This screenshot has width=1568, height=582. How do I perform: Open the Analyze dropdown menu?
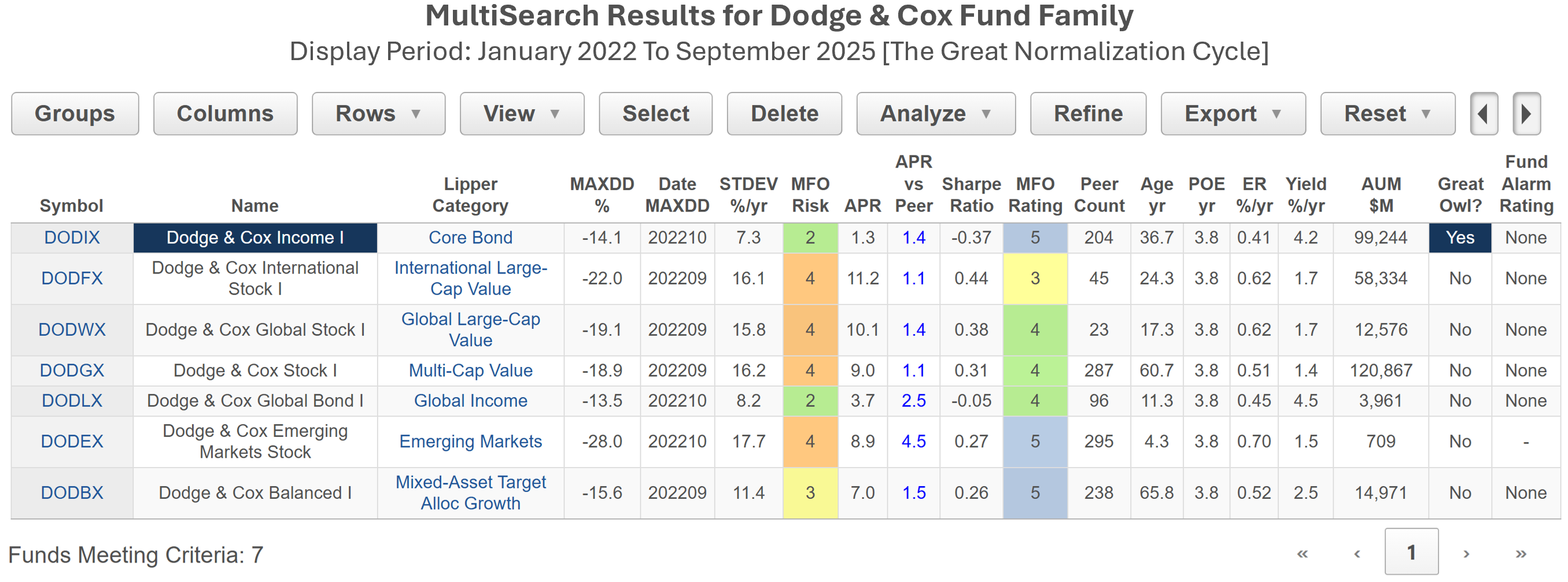[935, 114]
